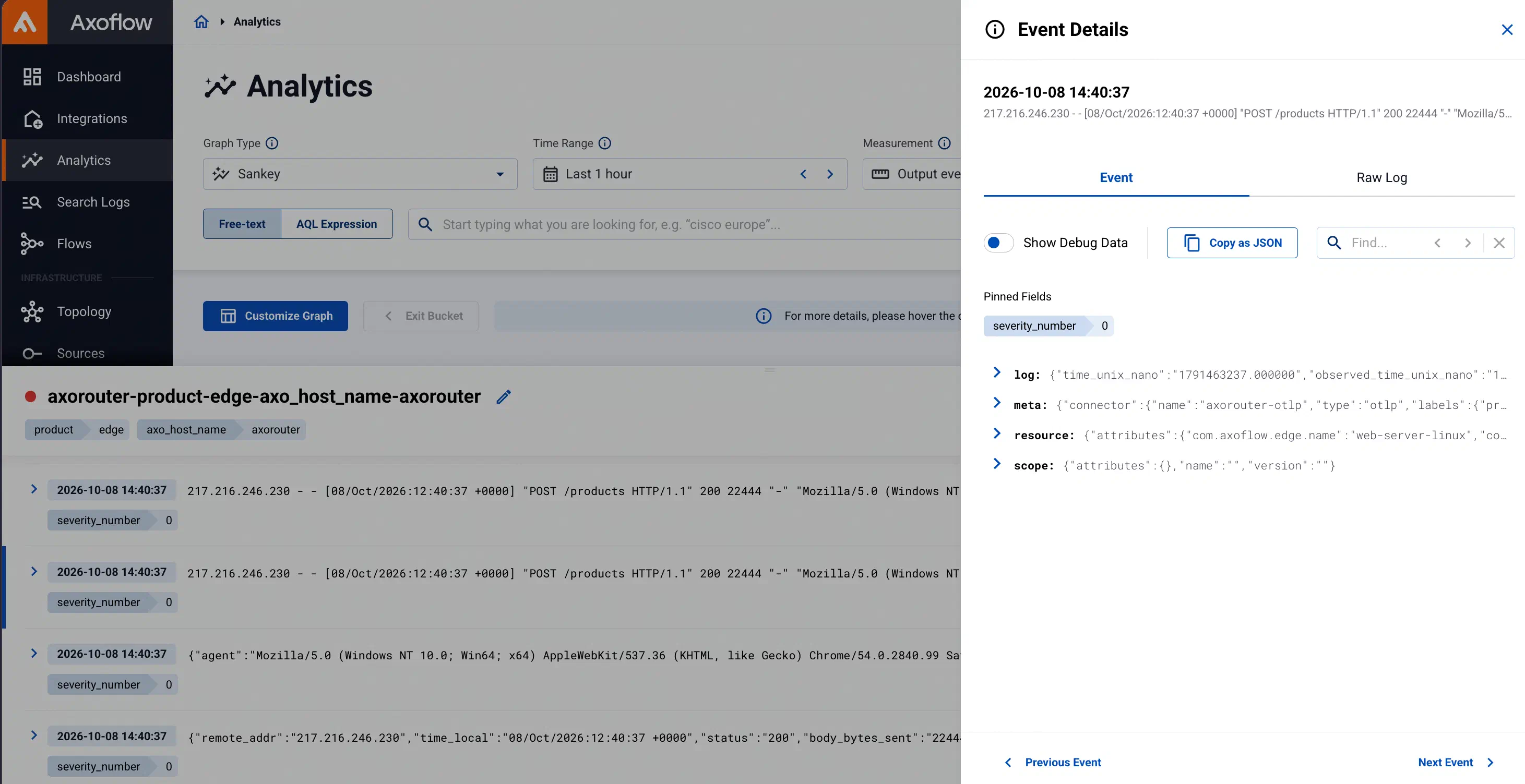Select the Event tab
The width and height of the screenshot is (1525, 784).
point(1116,177)
